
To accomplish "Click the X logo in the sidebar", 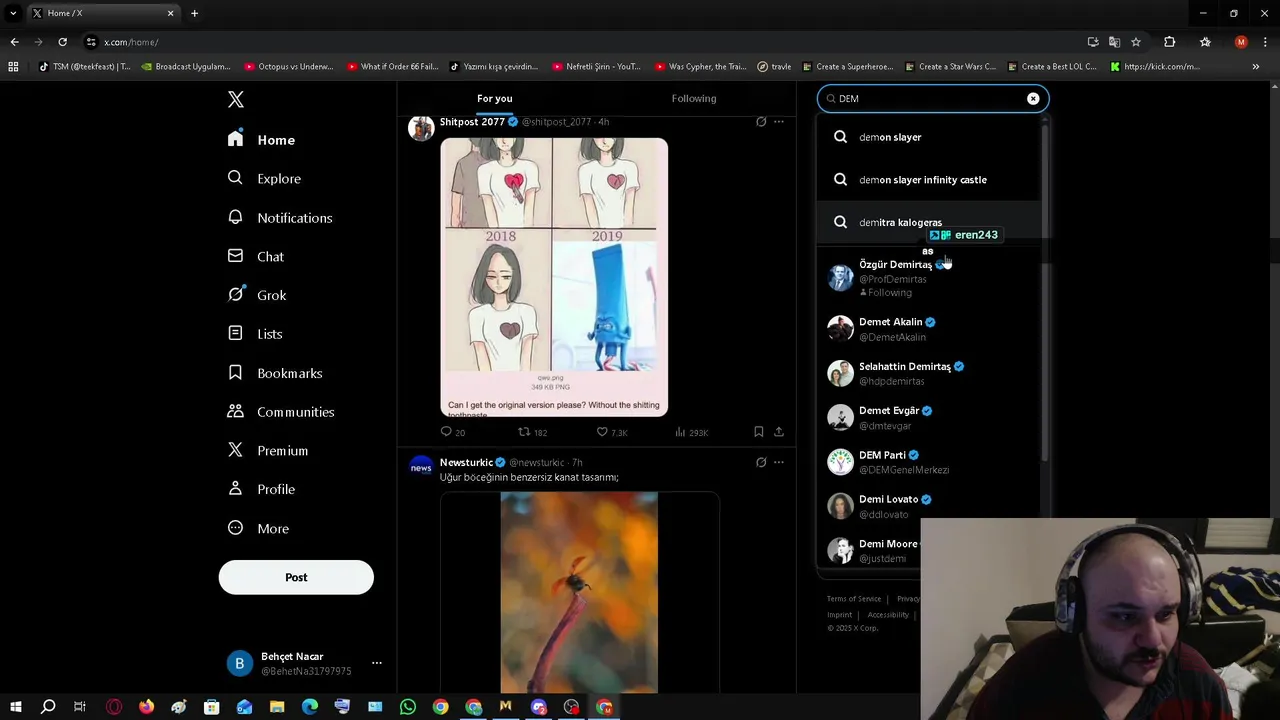I will click(236, 99).
